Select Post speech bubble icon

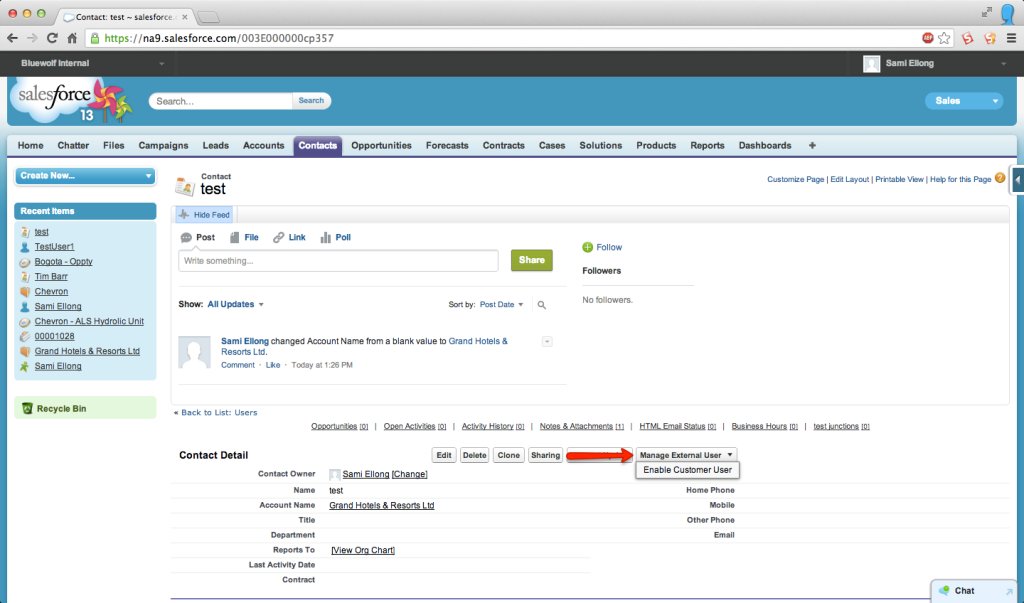[x=186, y=237]
